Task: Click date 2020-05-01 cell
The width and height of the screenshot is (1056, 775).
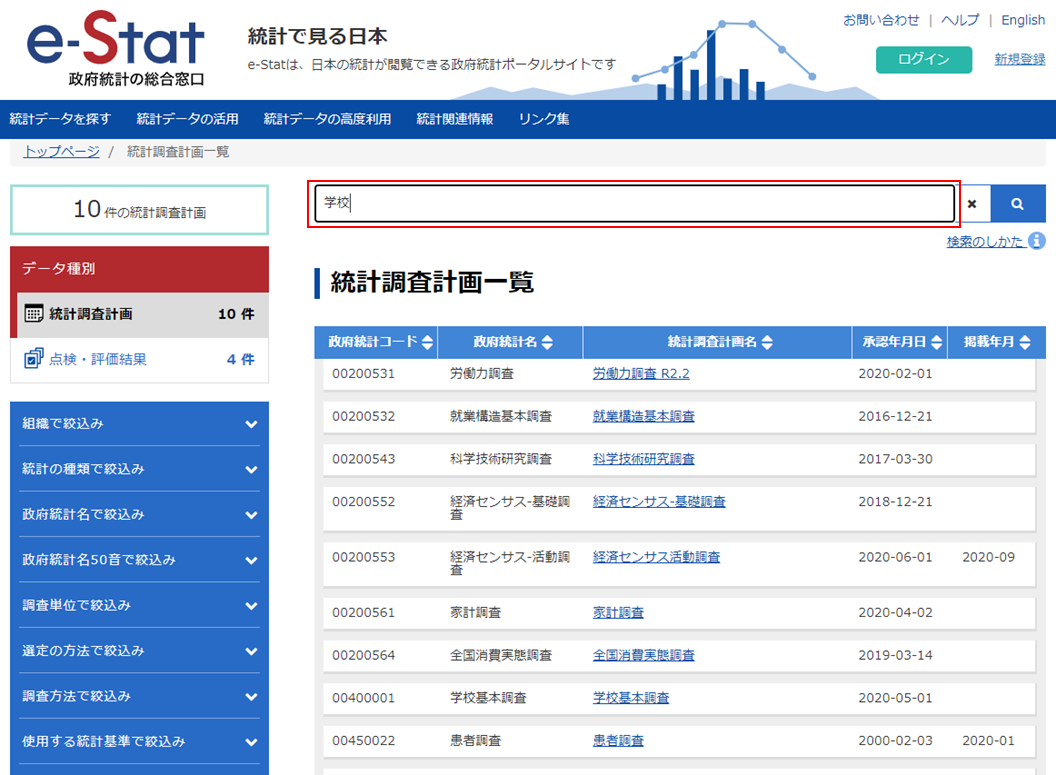Action: pos(895,698)
